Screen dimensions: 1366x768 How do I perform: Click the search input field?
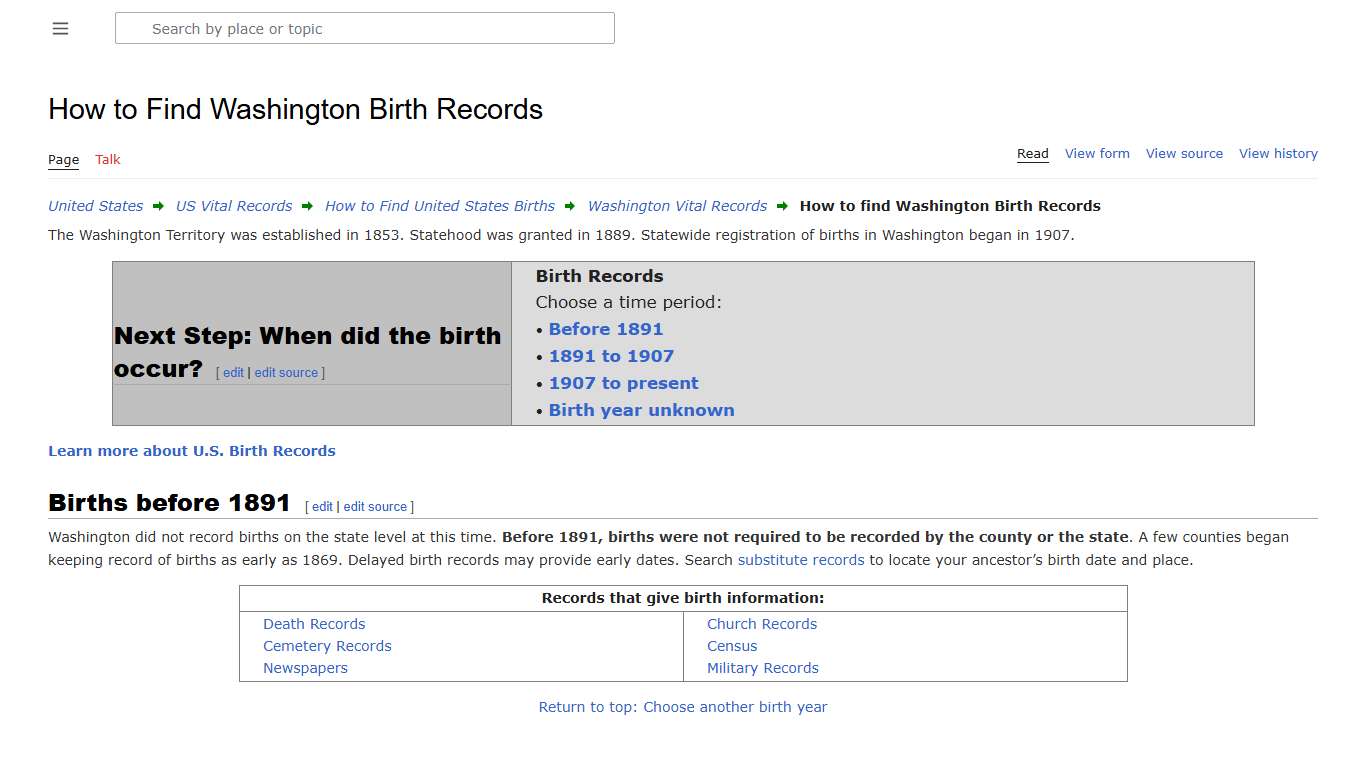coord(364,28)
